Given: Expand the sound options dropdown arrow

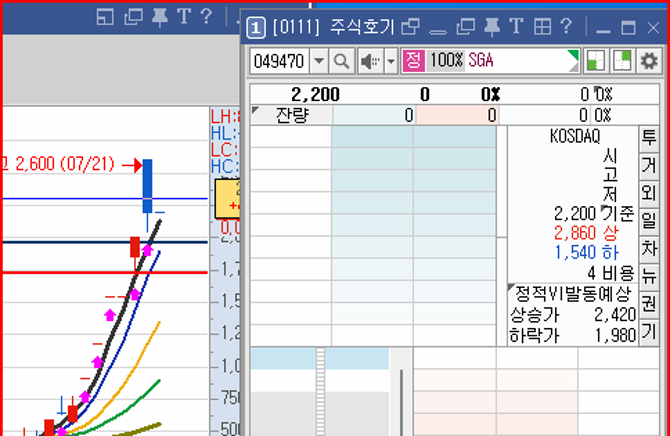Looking at the screenshot, I should 389,61.
